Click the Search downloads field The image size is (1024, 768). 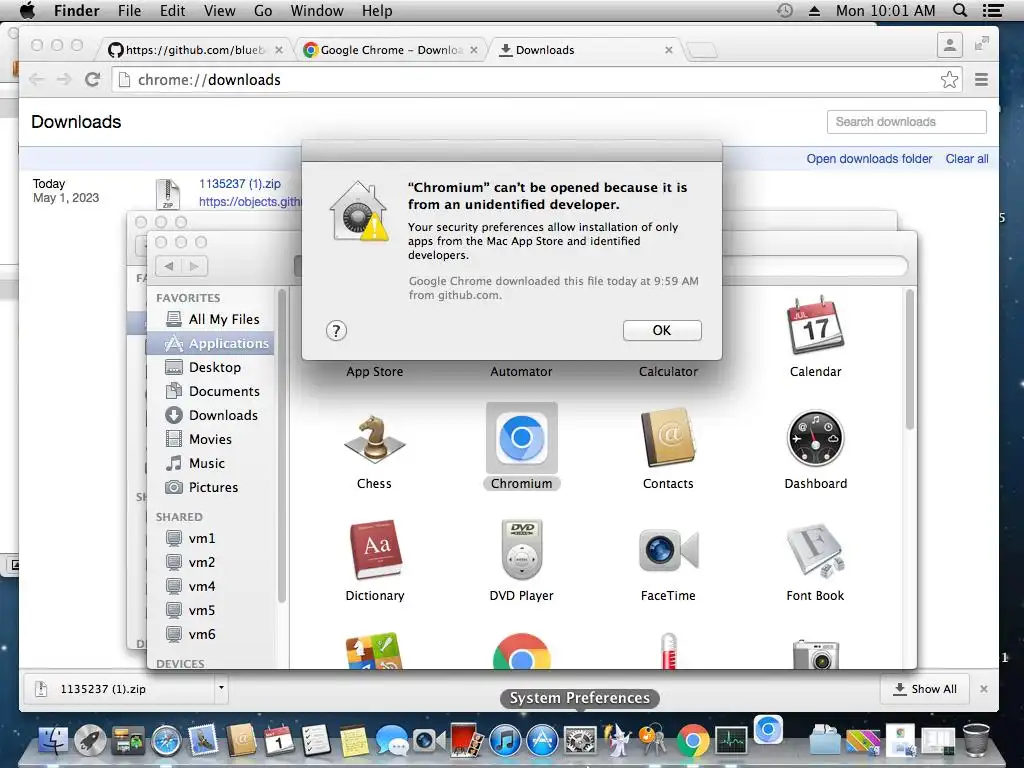906,122
